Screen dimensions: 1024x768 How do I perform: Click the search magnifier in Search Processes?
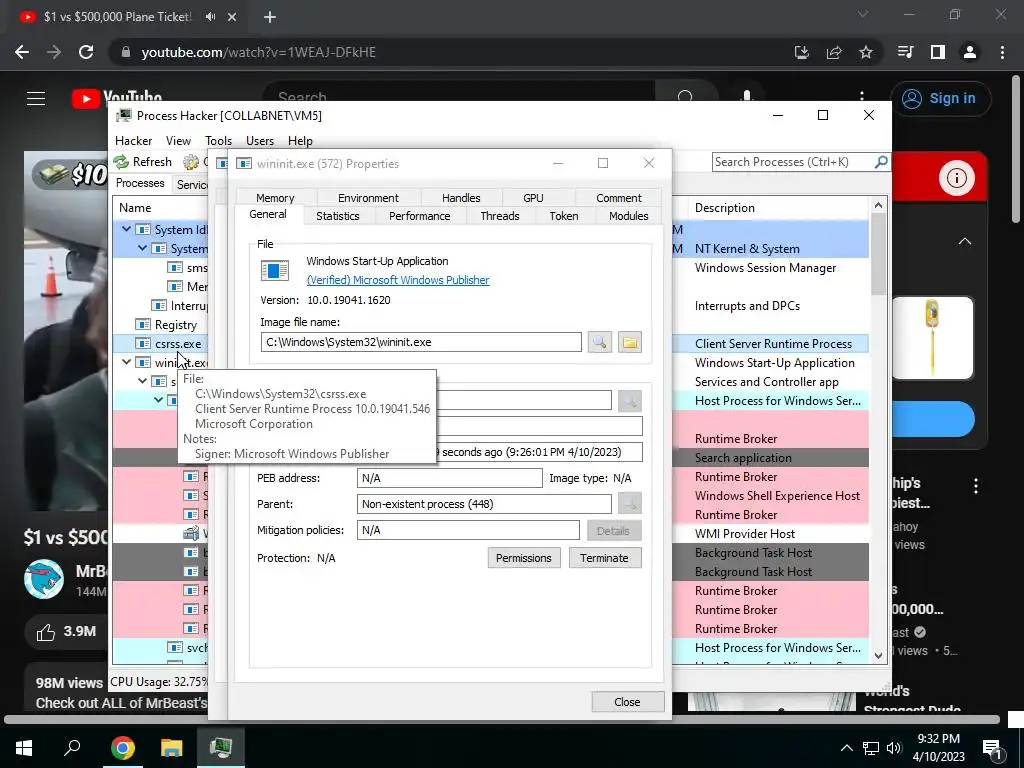pos(881,161)
